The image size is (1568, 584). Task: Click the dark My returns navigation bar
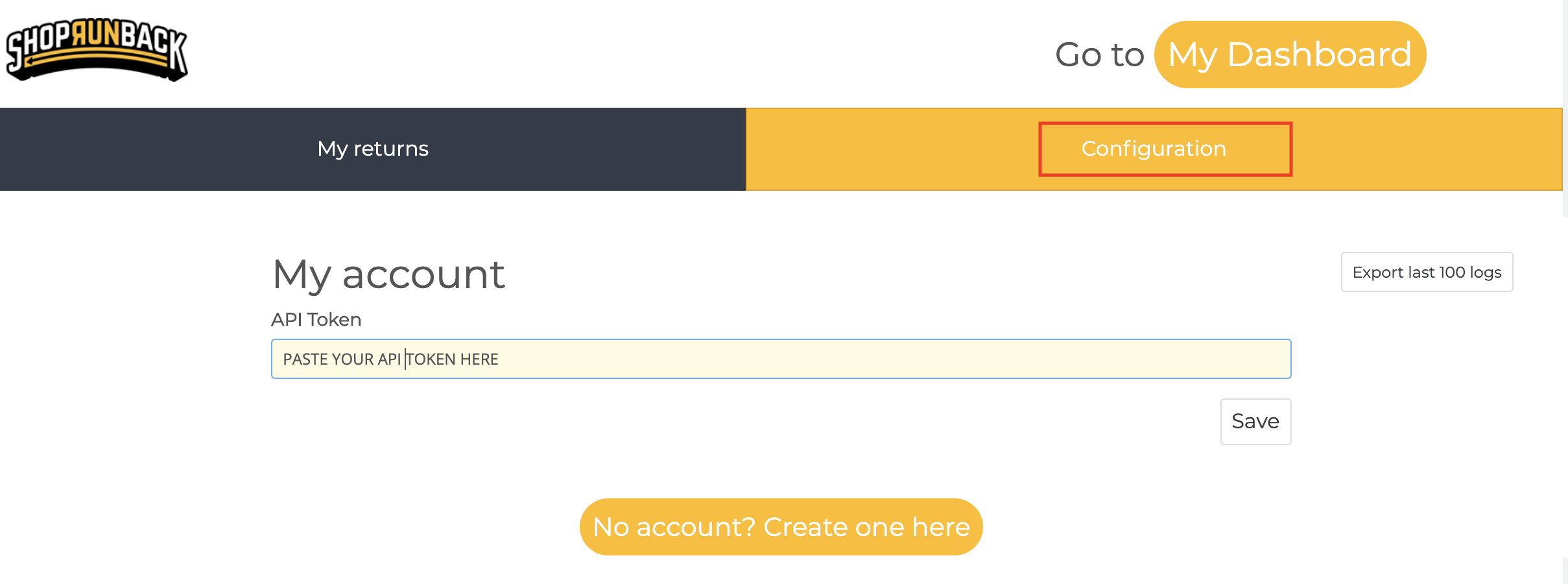[373, 149]
